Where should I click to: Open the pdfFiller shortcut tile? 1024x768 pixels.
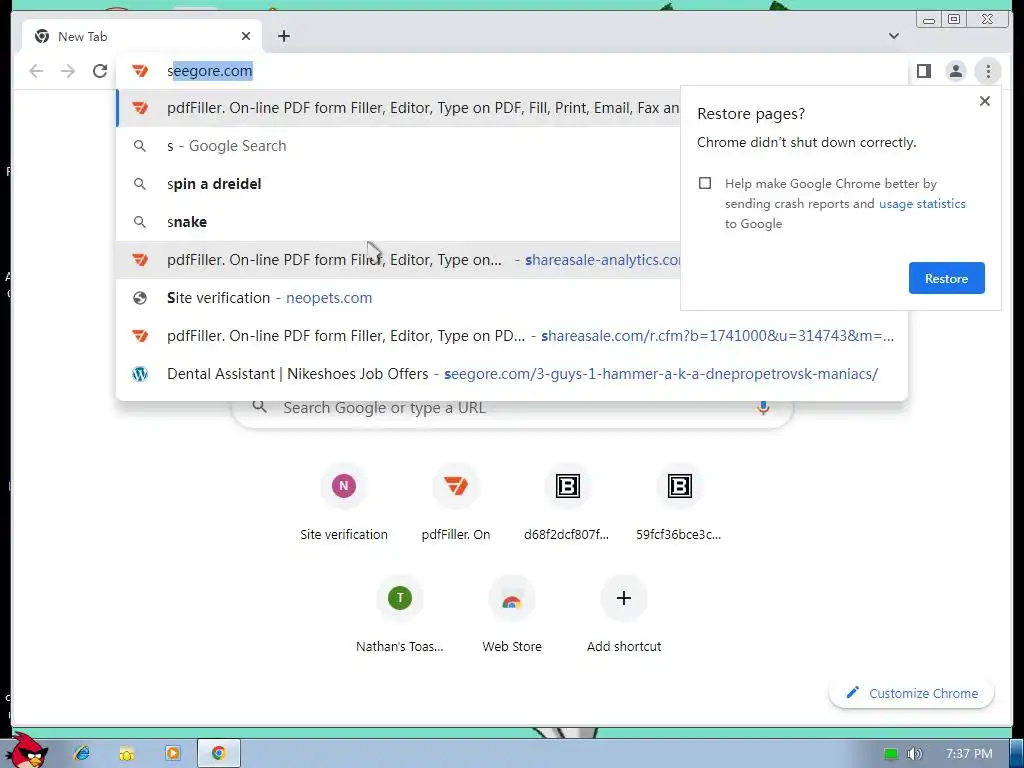[456, 503]
